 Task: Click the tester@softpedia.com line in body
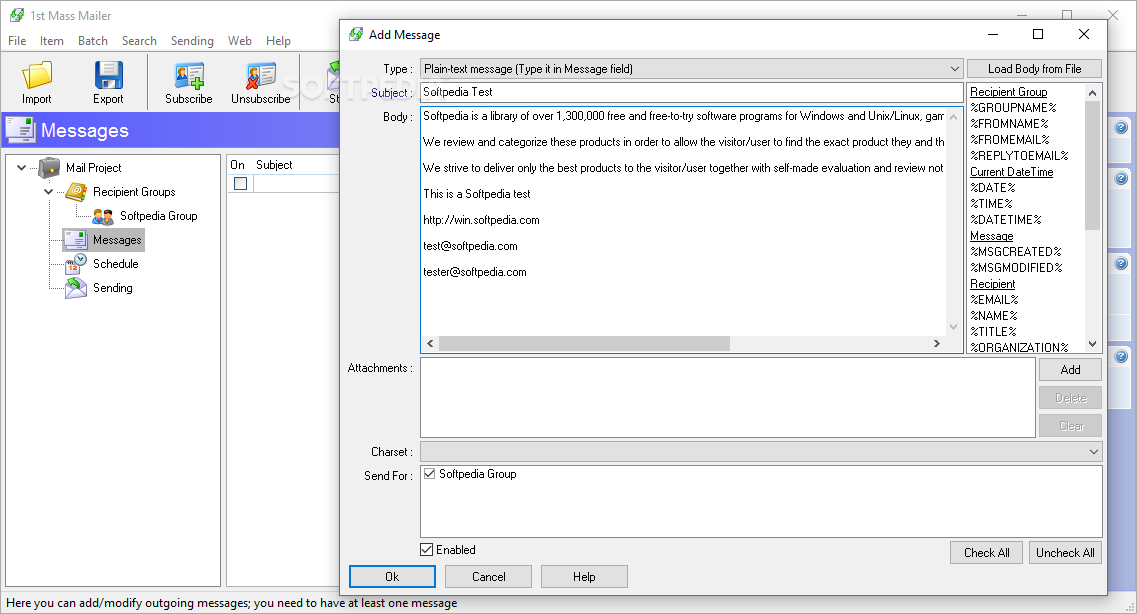point(475,272)
